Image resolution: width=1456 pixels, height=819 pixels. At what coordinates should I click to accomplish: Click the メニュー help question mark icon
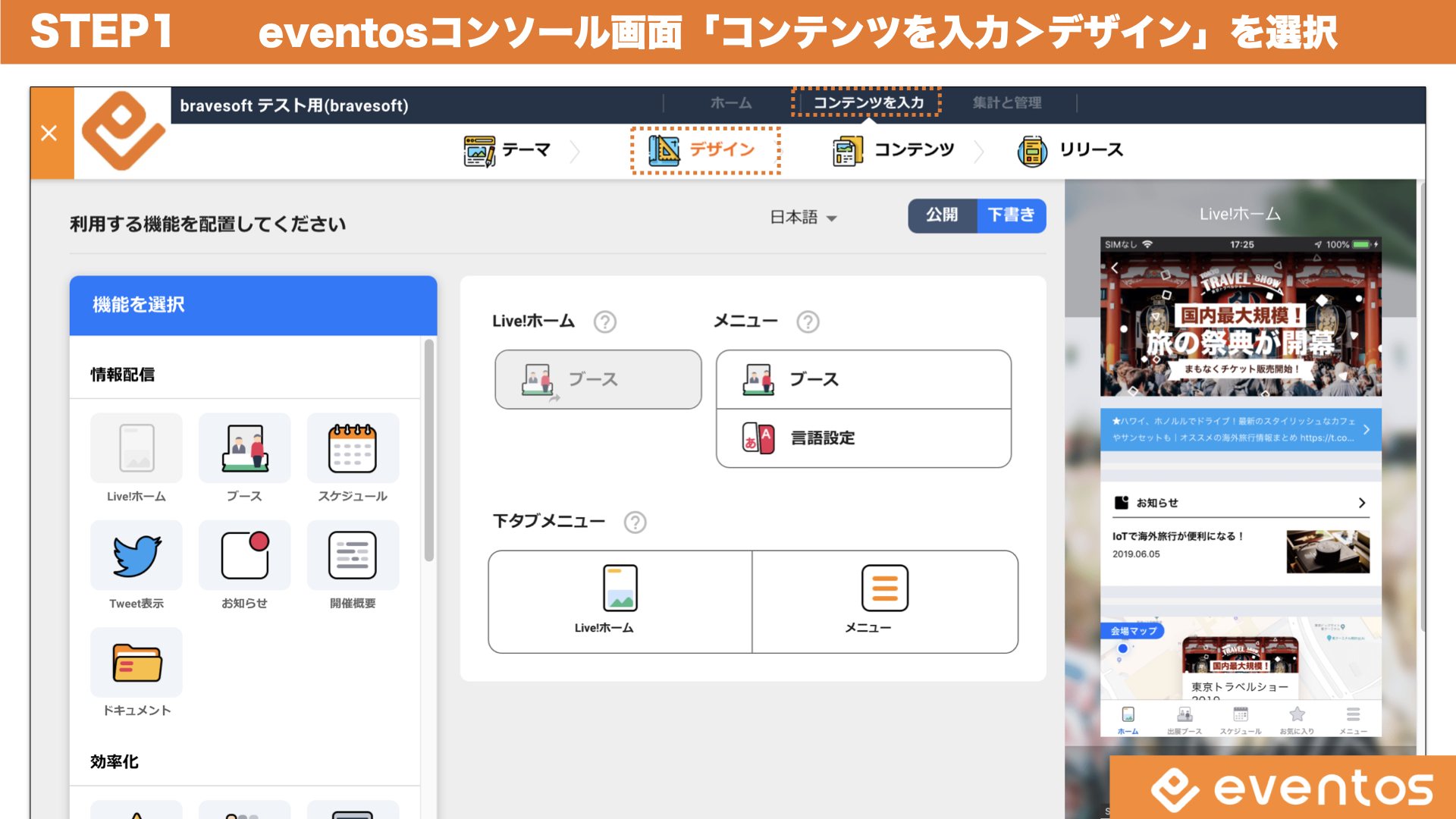point(808,322)
